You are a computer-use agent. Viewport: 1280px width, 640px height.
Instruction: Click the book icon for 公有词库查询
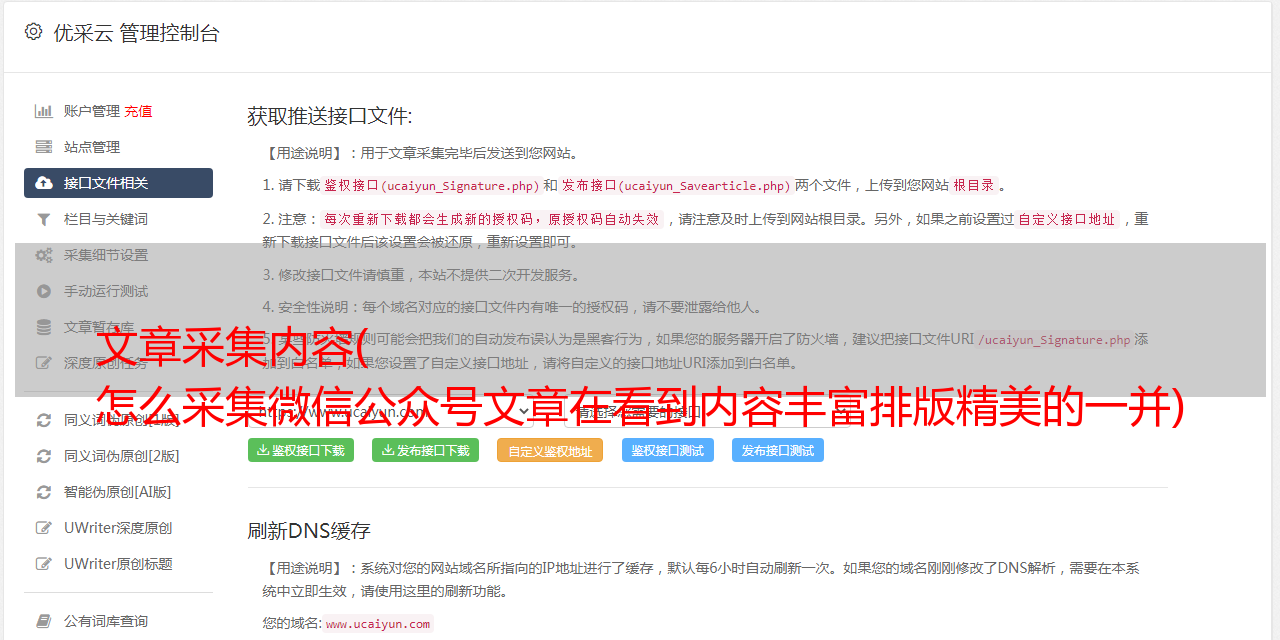point(44,621)
